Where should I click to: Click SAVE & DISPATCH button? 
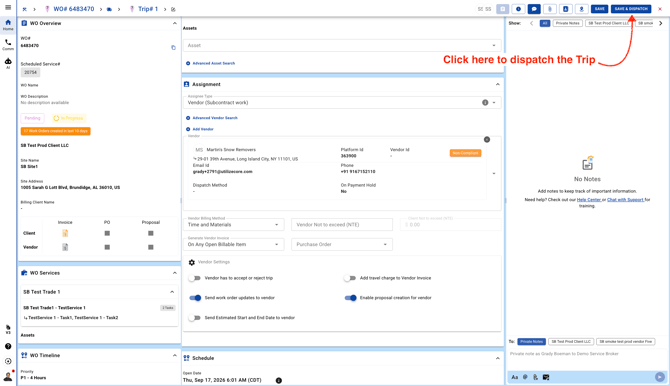631,9
